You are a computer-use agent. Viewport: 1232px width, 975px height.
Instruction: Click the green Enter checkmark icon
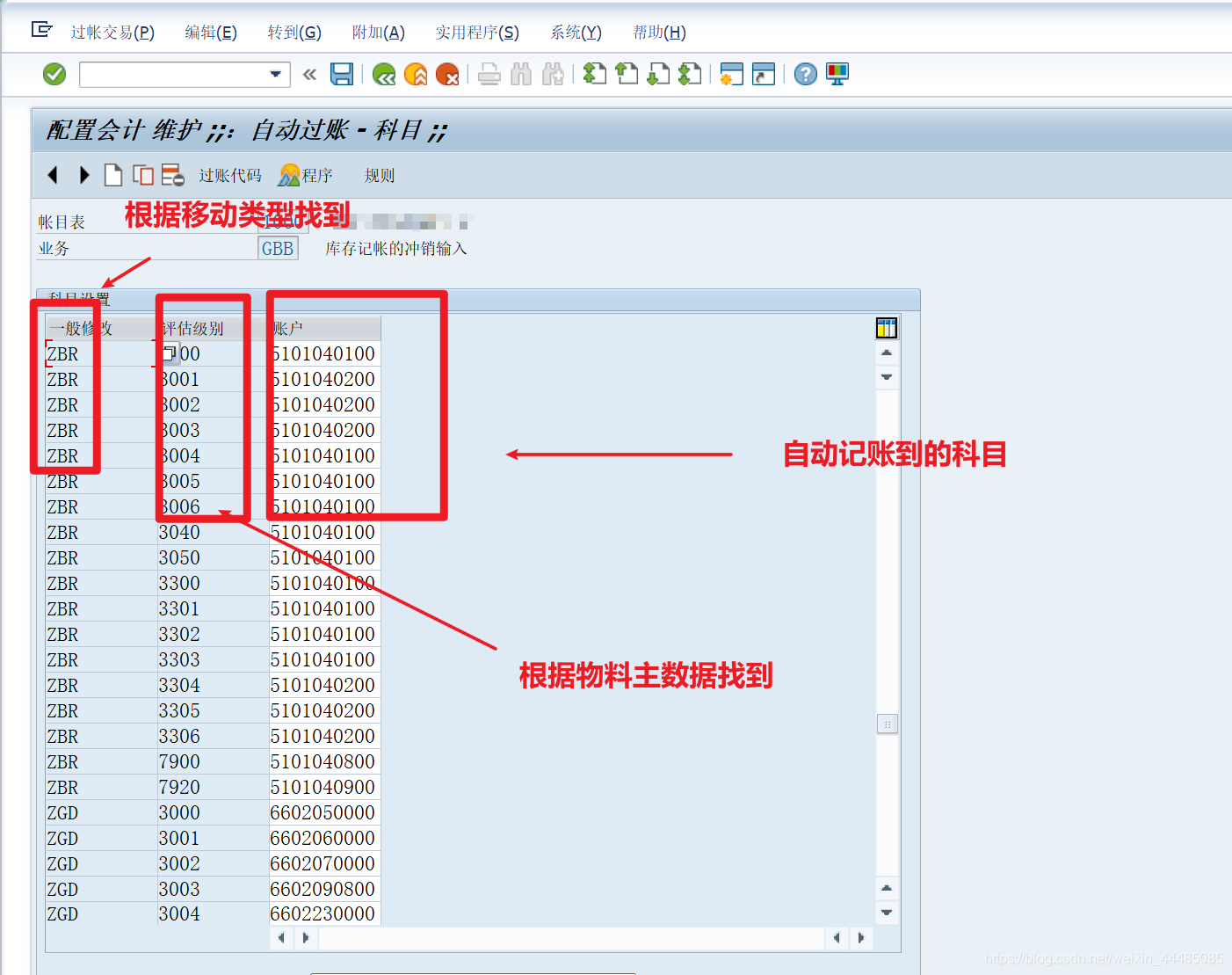point(54,74)
